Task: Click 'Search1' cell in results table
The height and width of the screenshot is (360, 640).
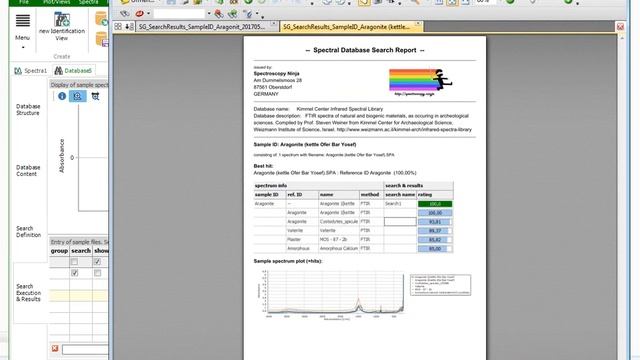Action: coord(393,204)
